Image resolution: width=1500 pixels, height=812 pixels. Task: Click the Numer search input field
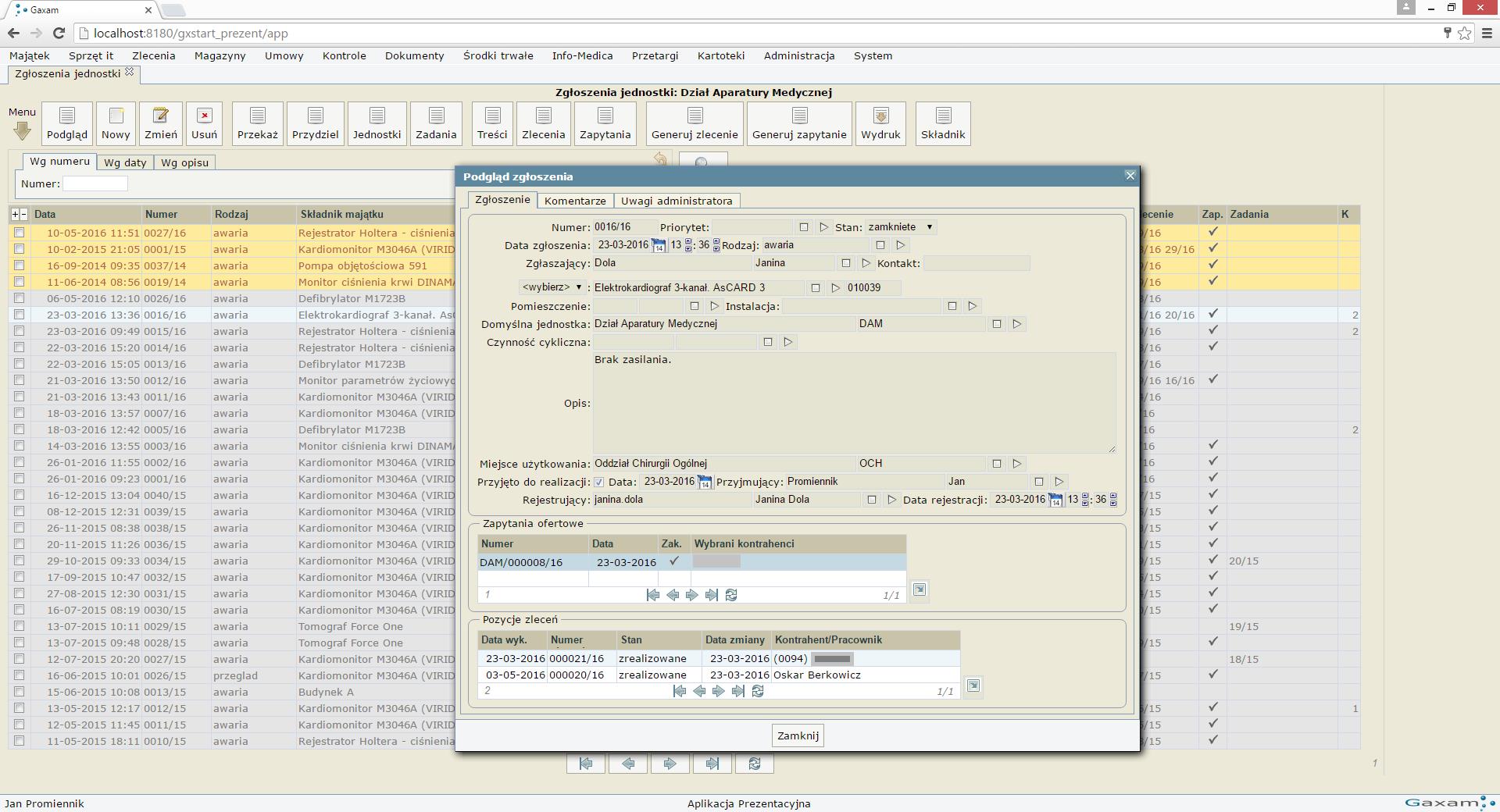[95, 183]
